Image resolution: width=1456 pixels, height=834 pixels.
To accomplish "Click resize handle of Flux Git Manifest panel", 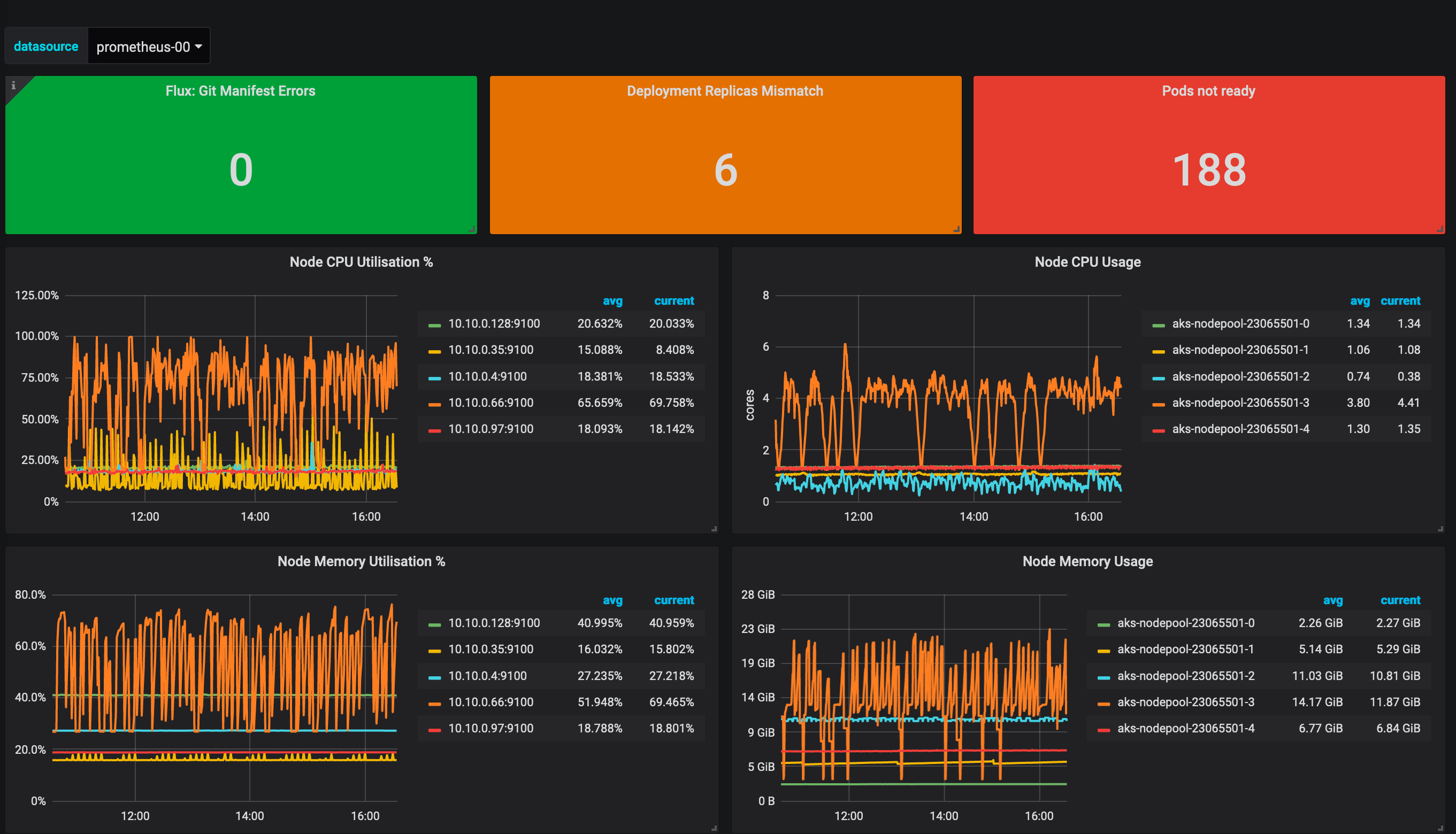I will click(472, 229).
